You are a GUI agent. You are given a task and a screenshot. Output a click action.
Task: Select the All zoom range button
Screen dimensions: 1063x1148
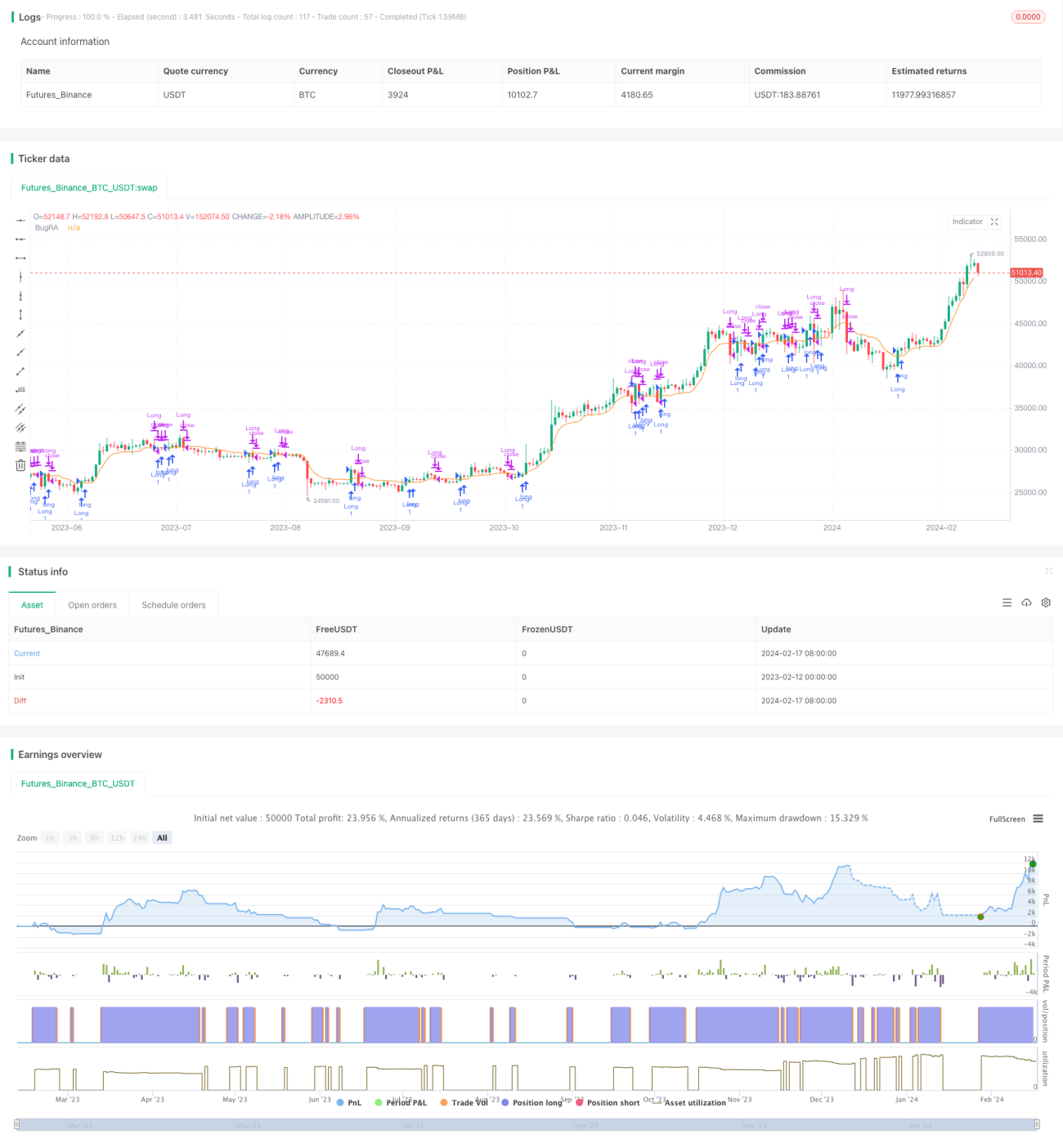162,837
